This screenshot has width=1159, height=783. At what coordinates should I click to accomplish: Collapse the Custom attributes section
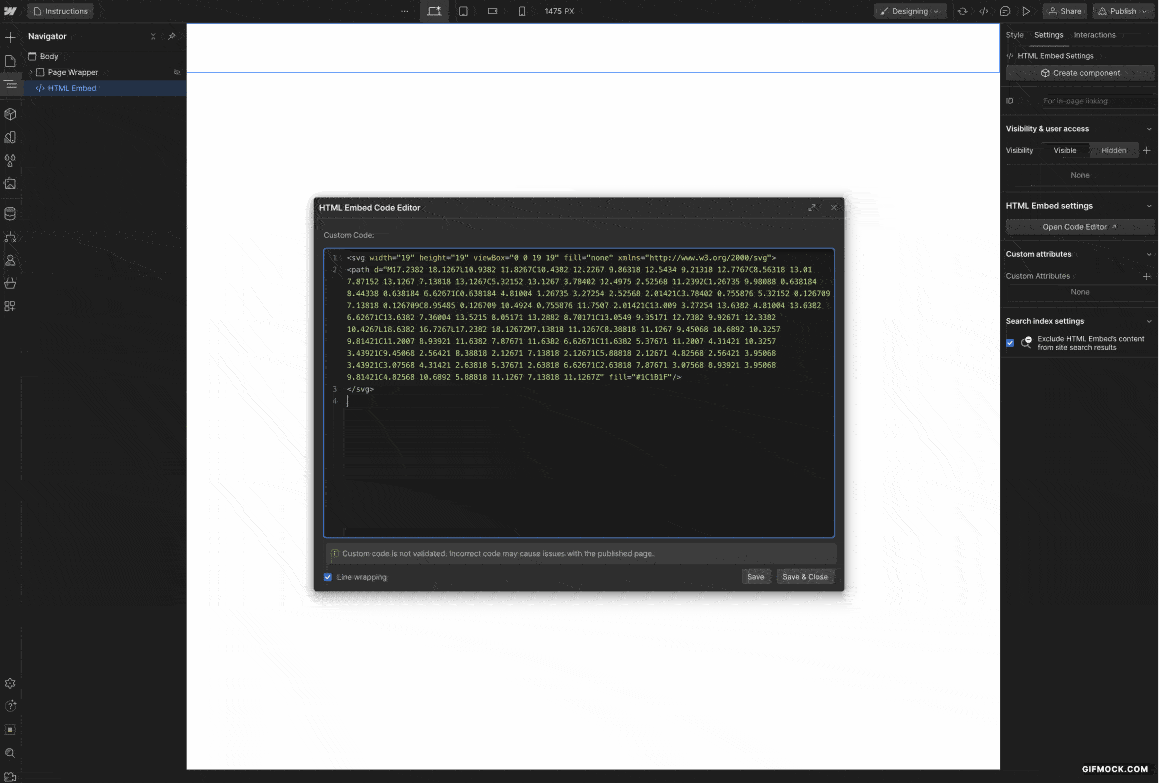pos(1149,254)
